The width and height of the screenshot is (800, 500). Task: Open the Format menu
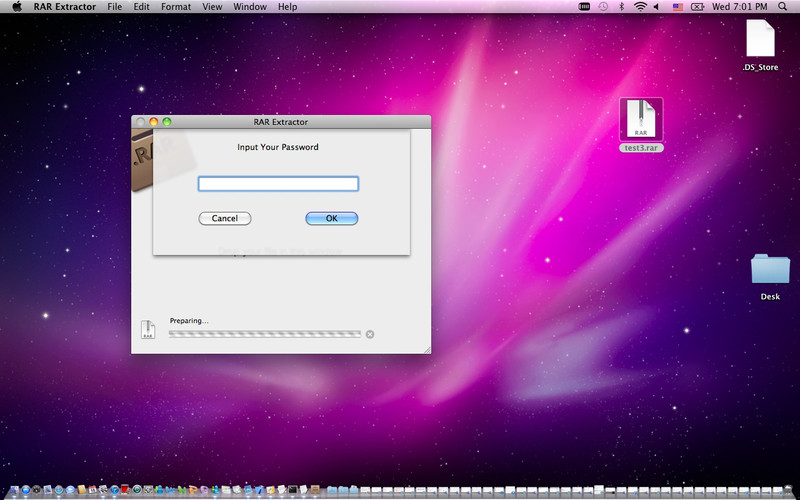[176, 7]
